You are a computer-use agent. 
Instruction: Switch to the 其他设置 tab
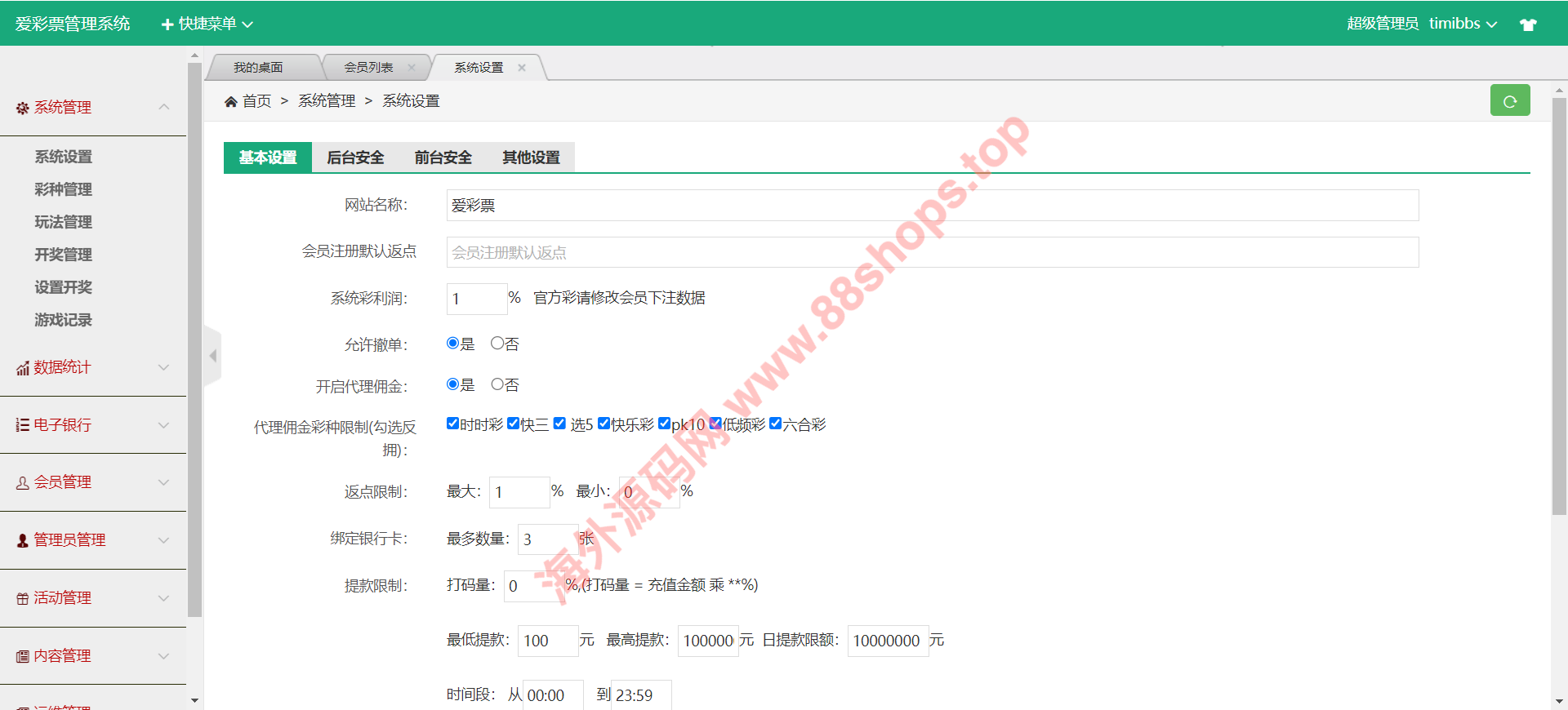coord(531,158)
